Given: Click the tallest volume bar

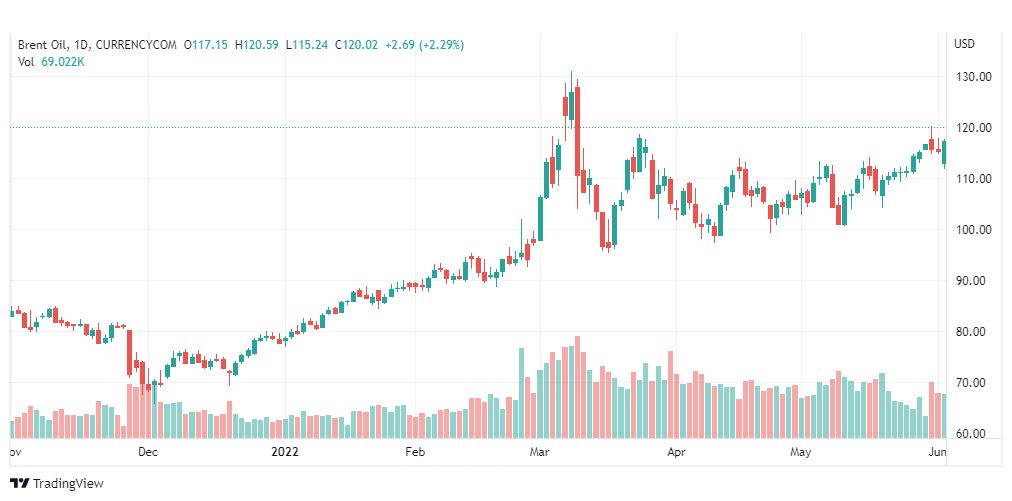Looking at the screenshot, I should tap(578, 388).
